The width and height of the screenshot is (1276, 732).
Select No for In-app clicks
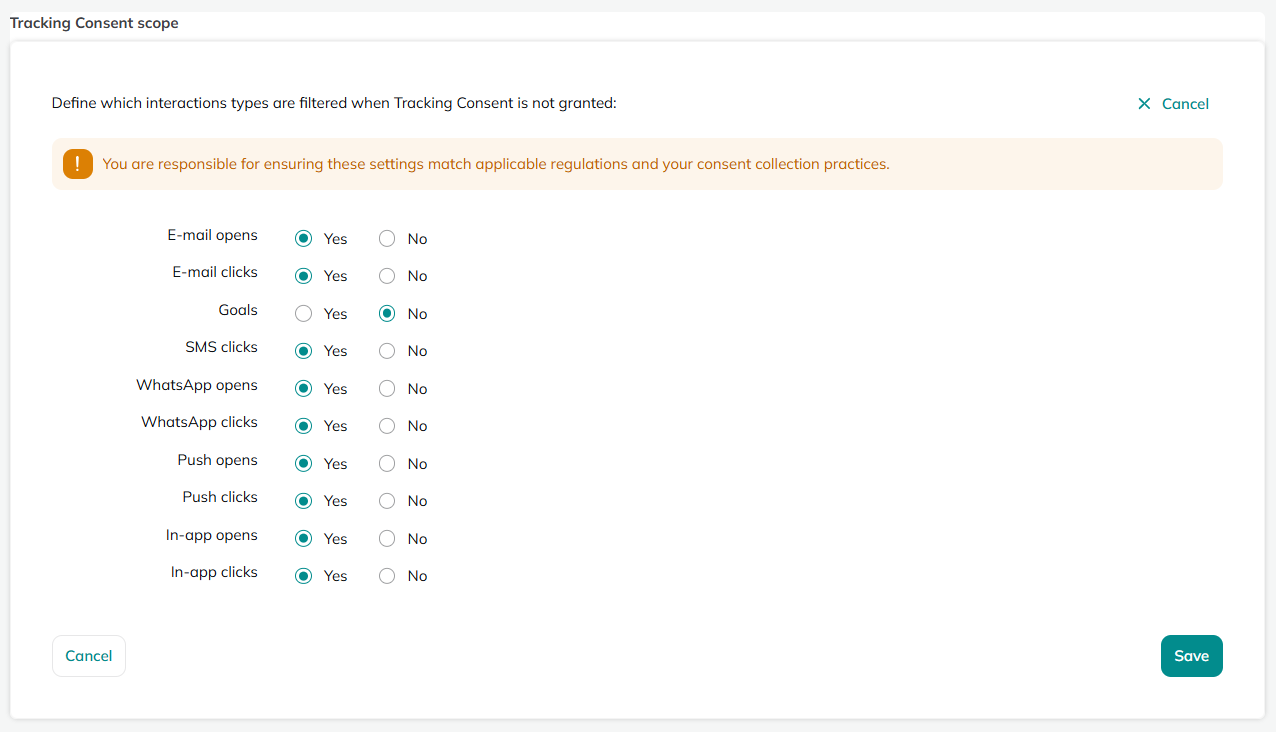pyautogui.click(x=387, y=576)
